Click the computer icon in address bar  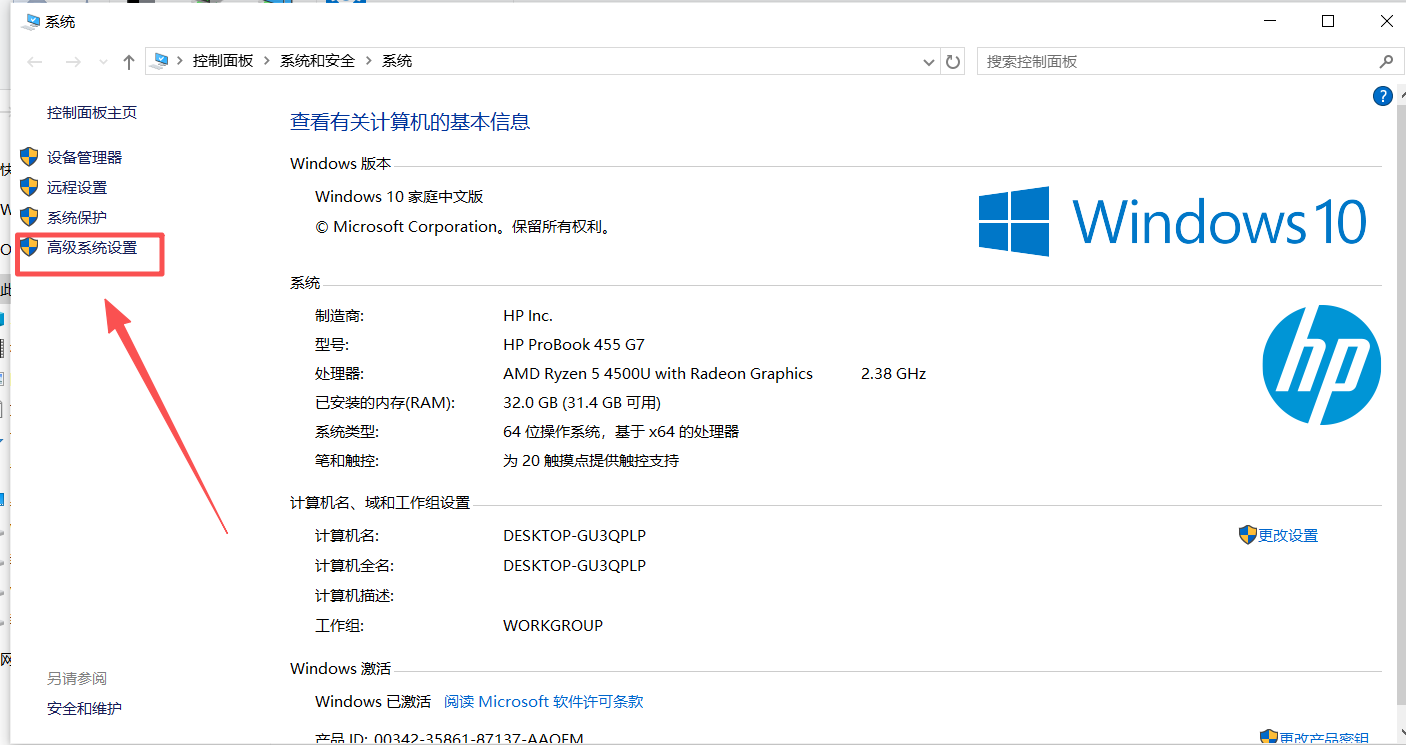coord(160,61)
